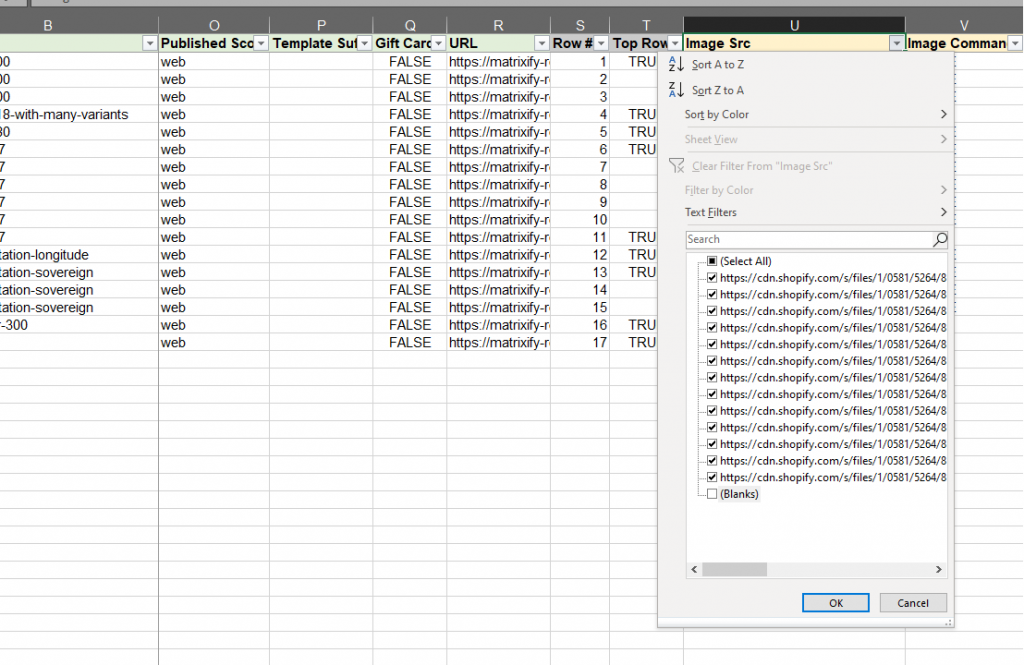This screenshot has height=665, width=1024.
Task: Open the filter icon on Top Row header
Action: [x=672, y=43]
